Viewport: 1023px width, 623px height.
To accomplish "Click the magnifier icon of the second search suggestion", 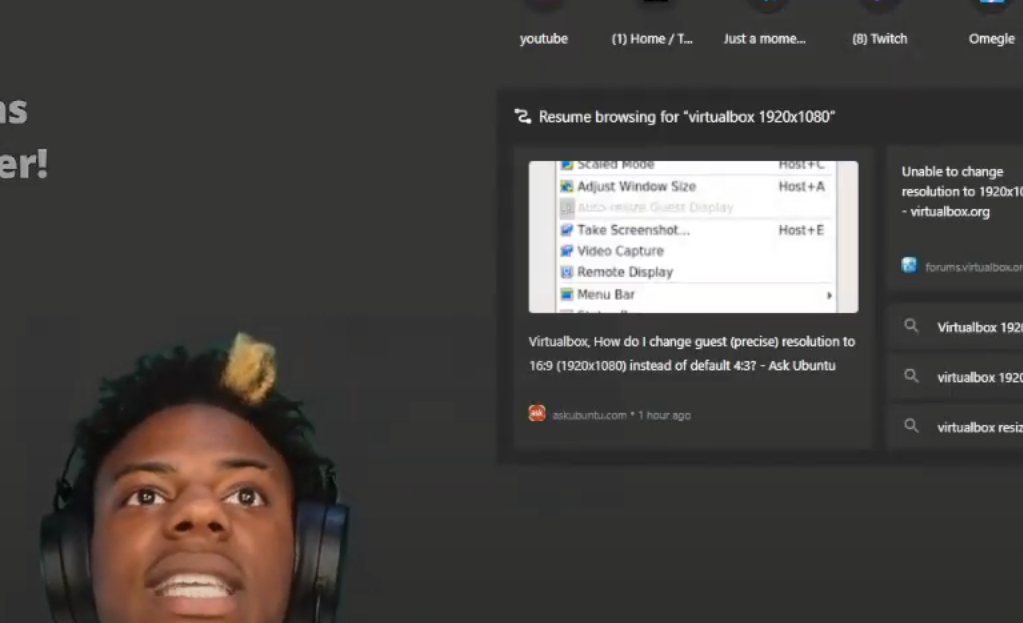I will 911,377.
